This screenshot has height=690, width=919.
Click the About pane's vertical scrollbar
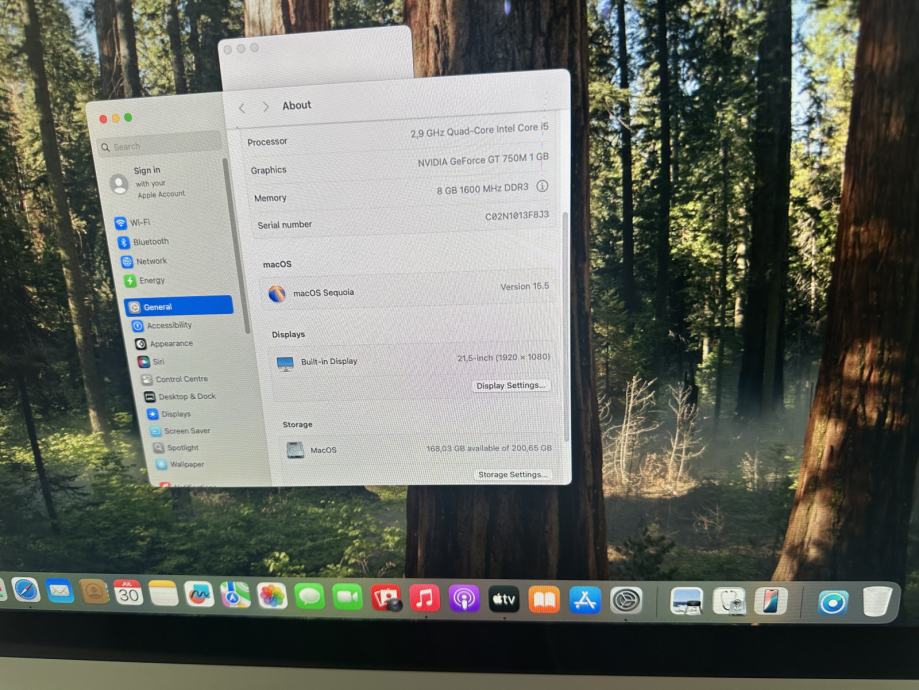pos(566,327)
